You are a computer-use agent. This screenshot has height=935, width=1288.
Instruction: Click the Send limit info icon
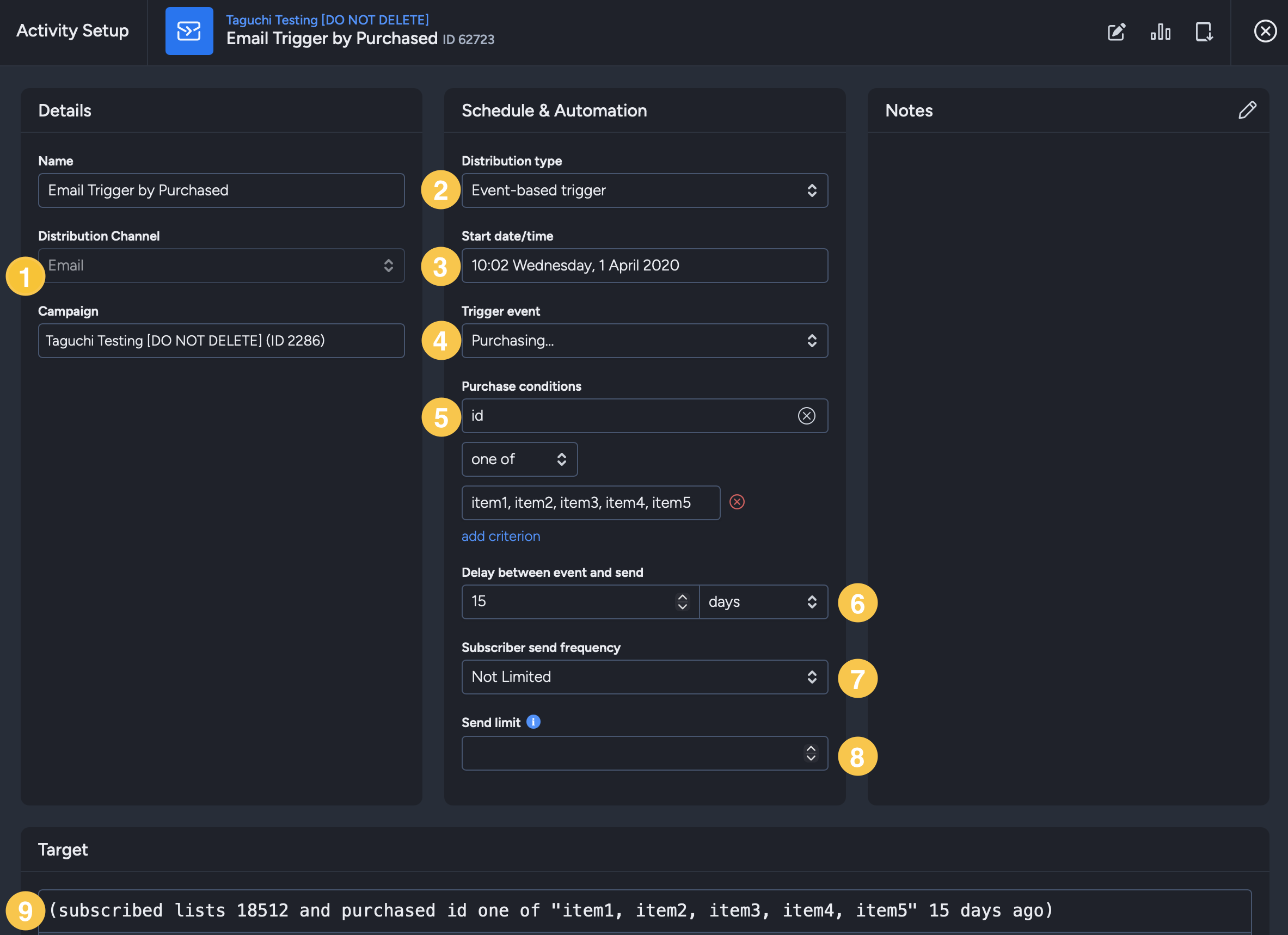[533, 722]
